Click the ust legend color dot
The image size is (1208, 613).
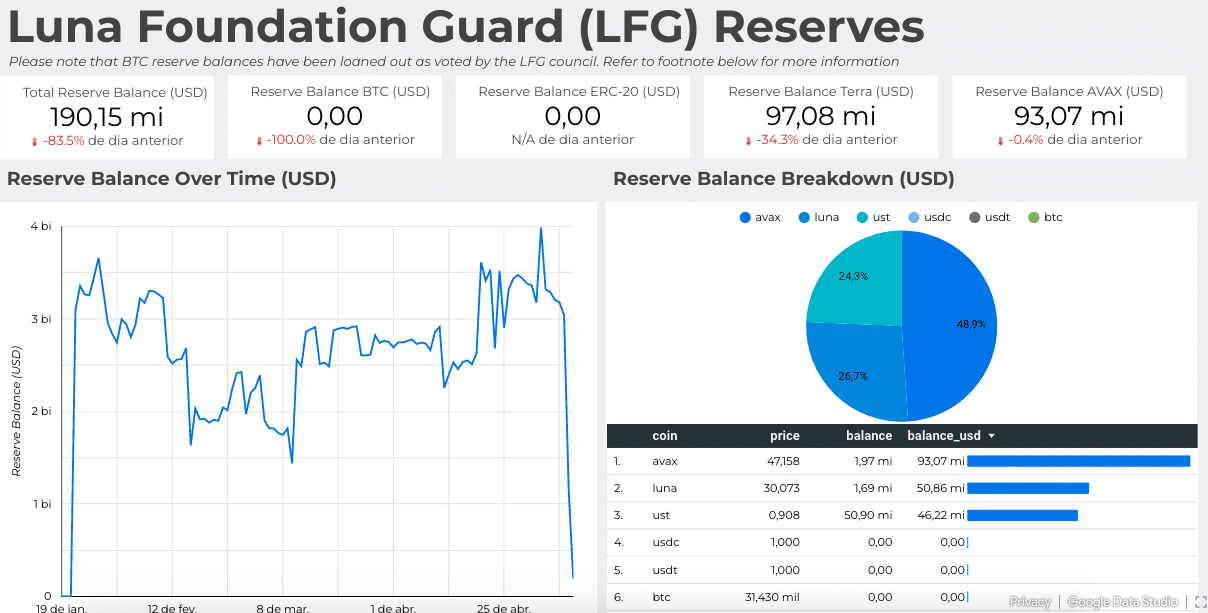click(862, 217)
